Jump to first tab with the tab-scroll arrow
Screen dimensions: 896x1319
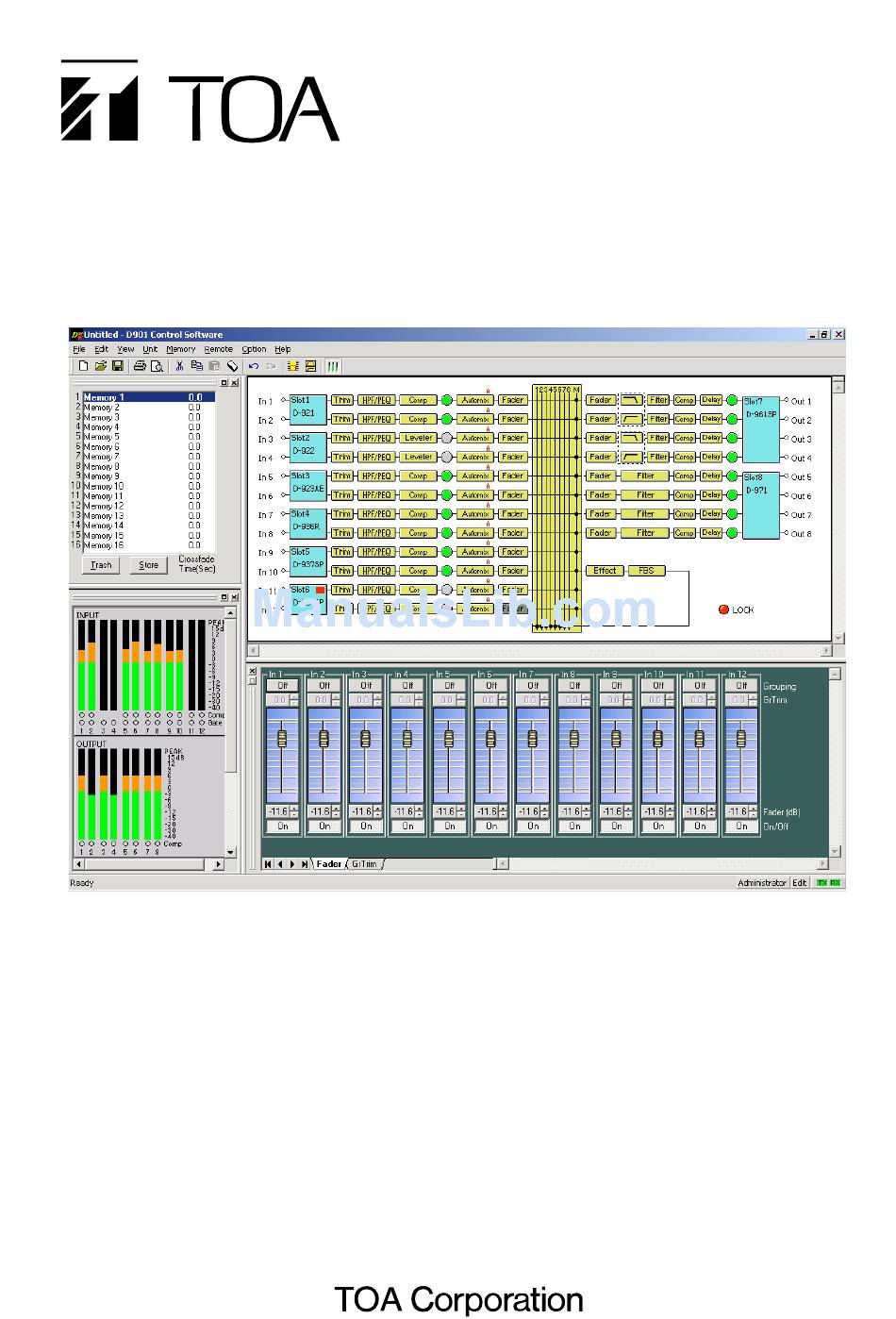click(x=269, y=864)
